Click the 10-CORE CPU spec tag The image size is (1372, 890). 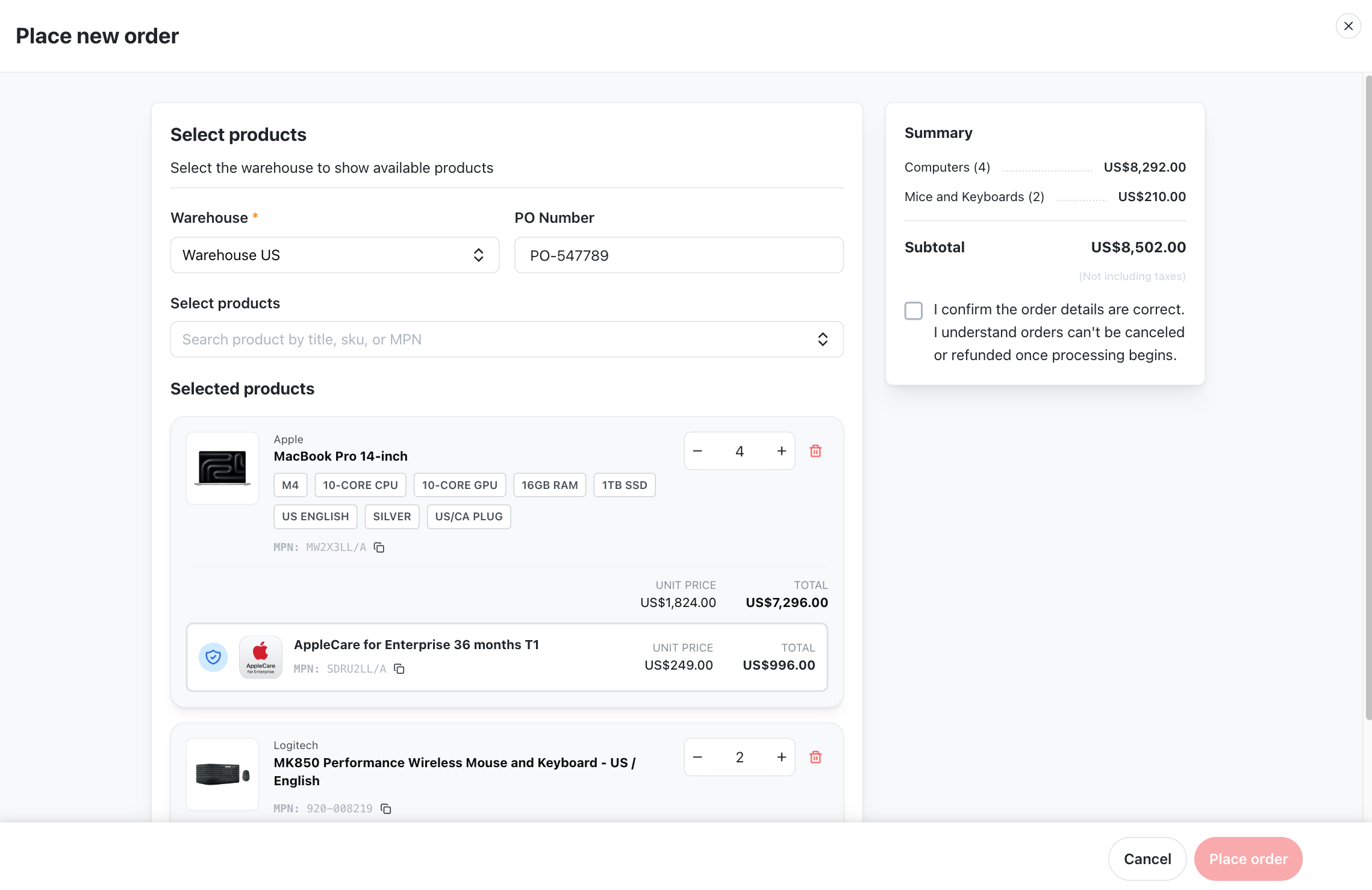360,485
